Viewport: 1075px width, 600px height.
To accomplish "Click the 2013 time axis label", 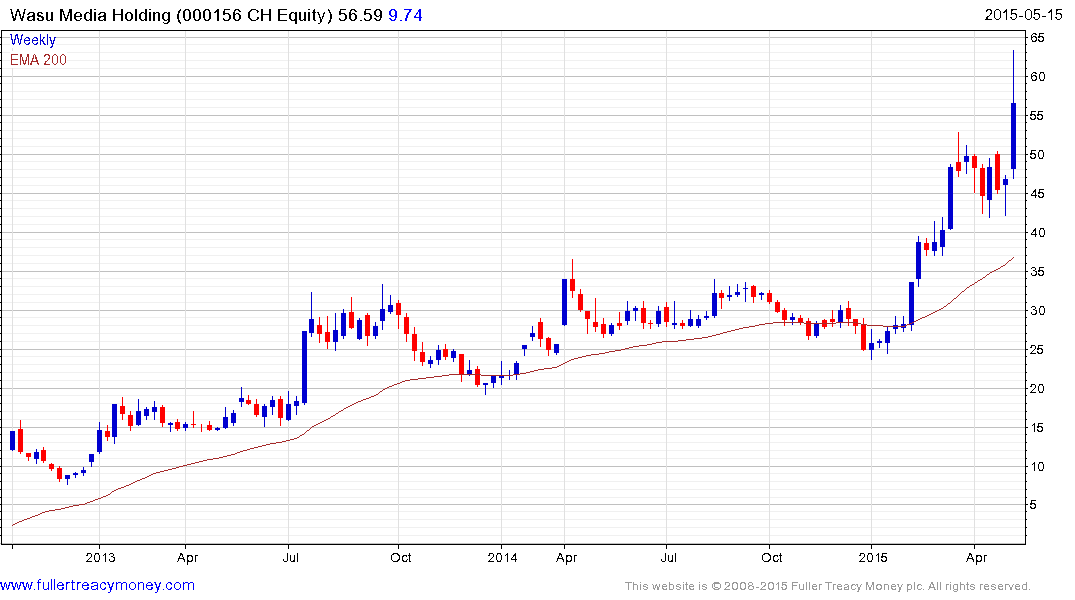I will (x=100, y=557).
